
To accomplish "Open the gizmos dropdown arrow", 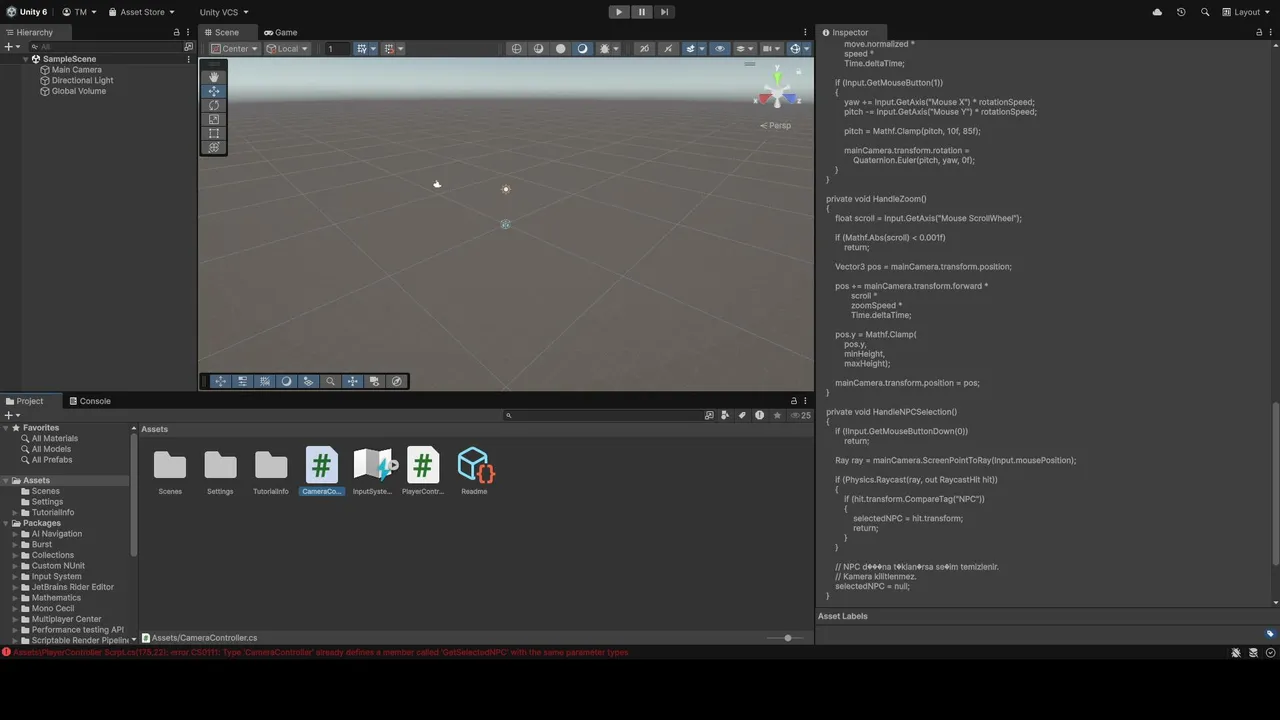I will (807, 48).
